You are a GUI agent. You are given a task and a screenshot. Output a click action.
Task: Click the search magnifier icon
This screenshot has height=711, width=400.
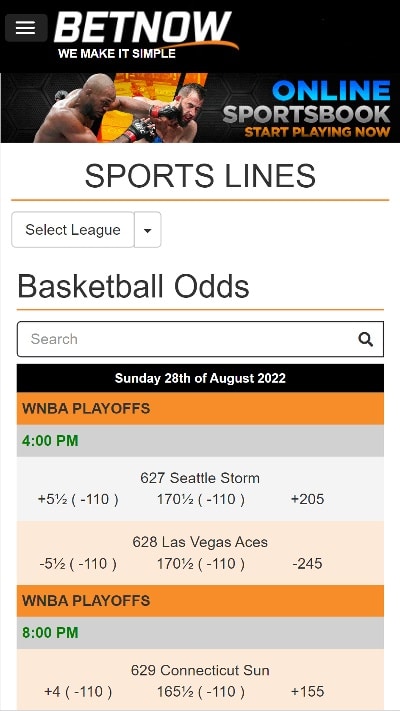[x=366, y=339]
